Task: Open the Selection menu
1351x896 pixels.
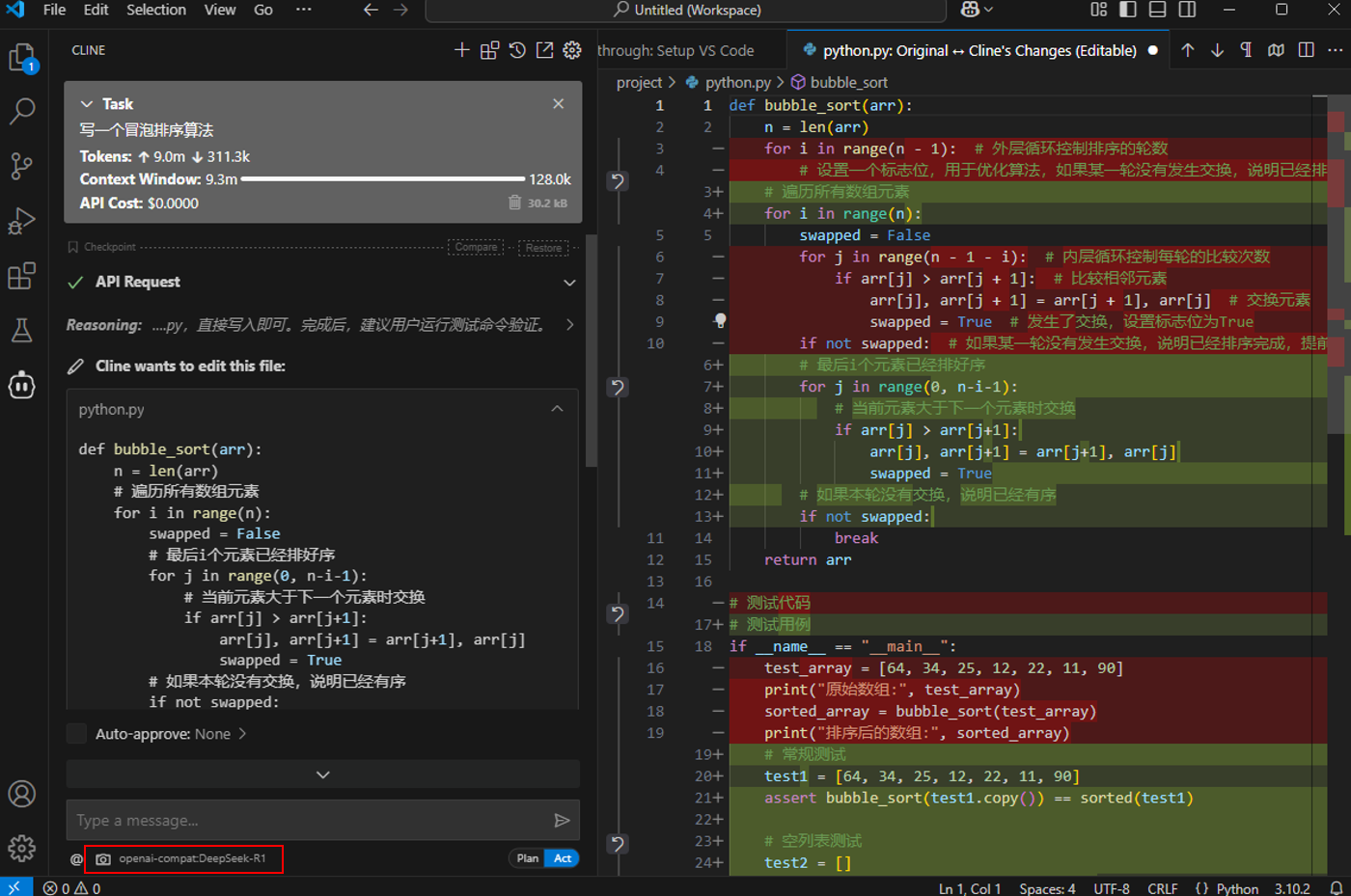Action: pos(155,10)
